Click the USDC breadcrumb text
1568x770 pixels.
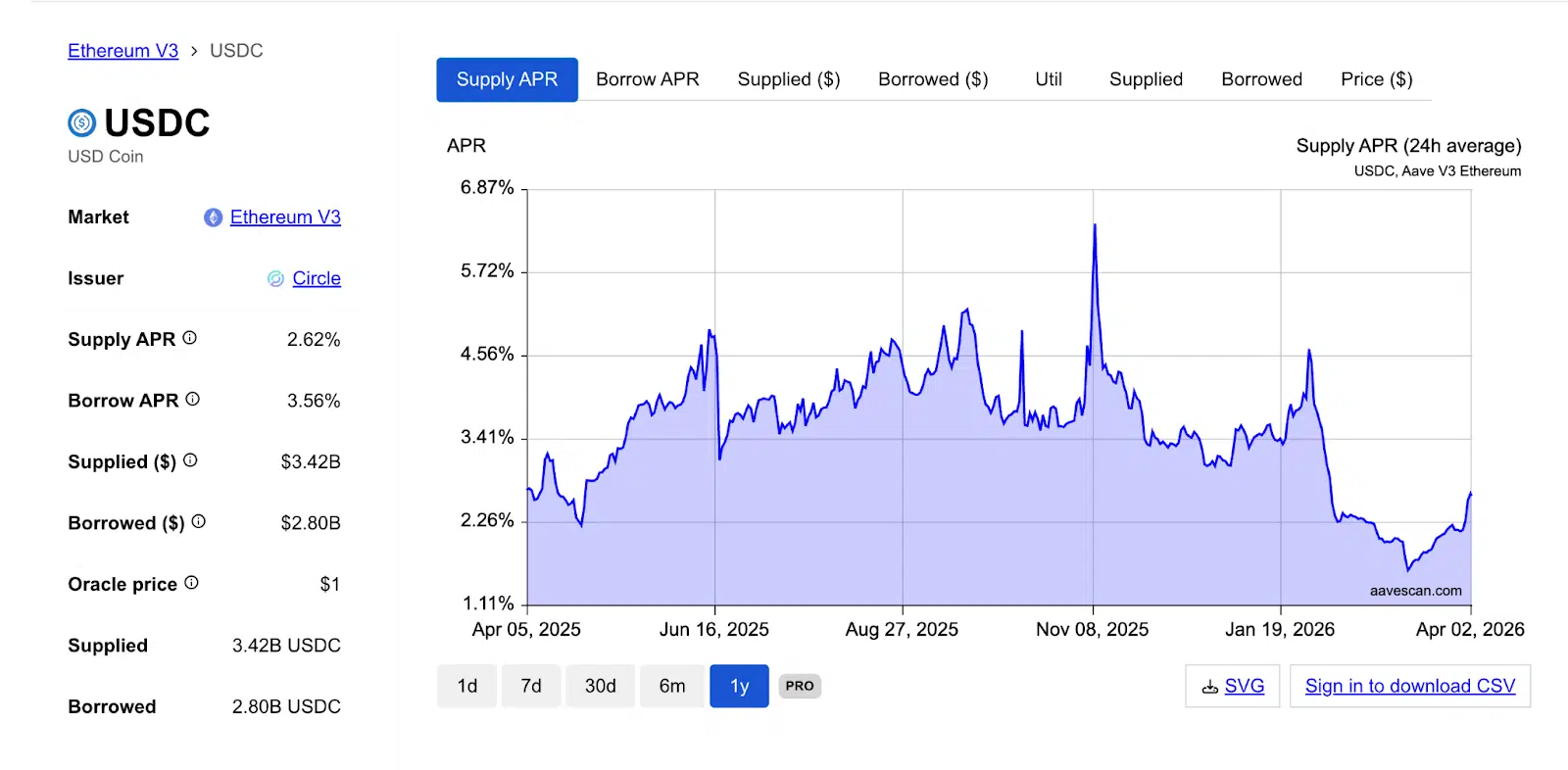236,51
